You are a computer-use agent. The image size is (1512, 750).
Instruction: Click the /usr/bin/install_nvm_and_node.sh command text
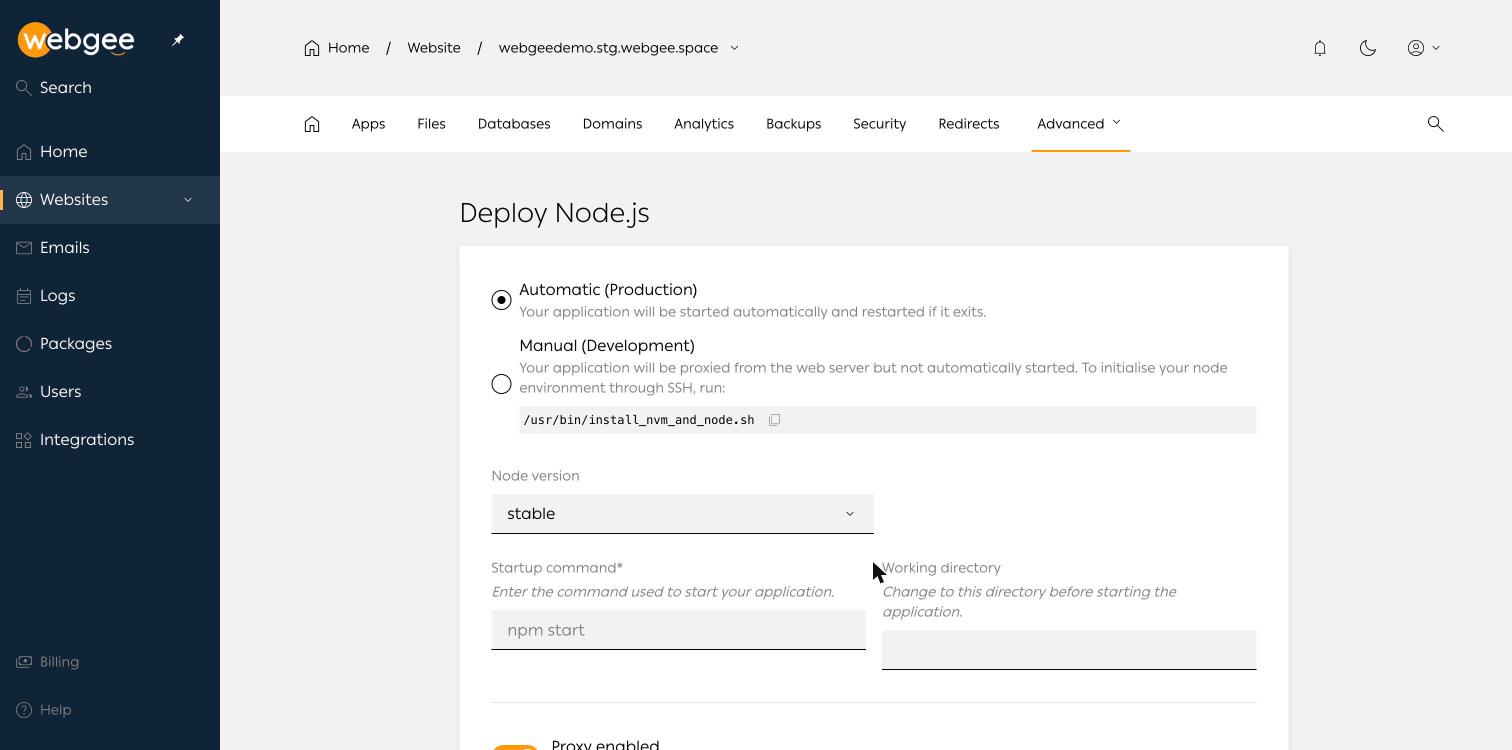pyautogui.click(x=639, y=420)
